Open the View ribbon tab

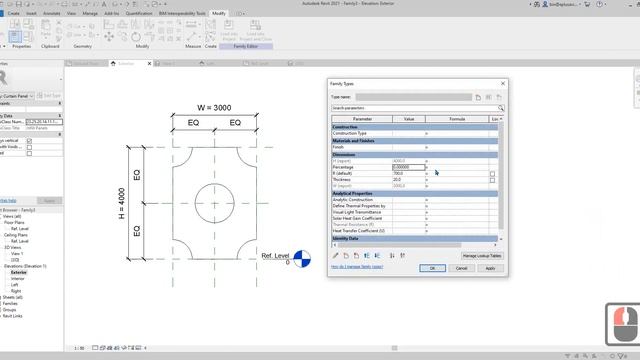pyautogui.click(x=71, y=13)
